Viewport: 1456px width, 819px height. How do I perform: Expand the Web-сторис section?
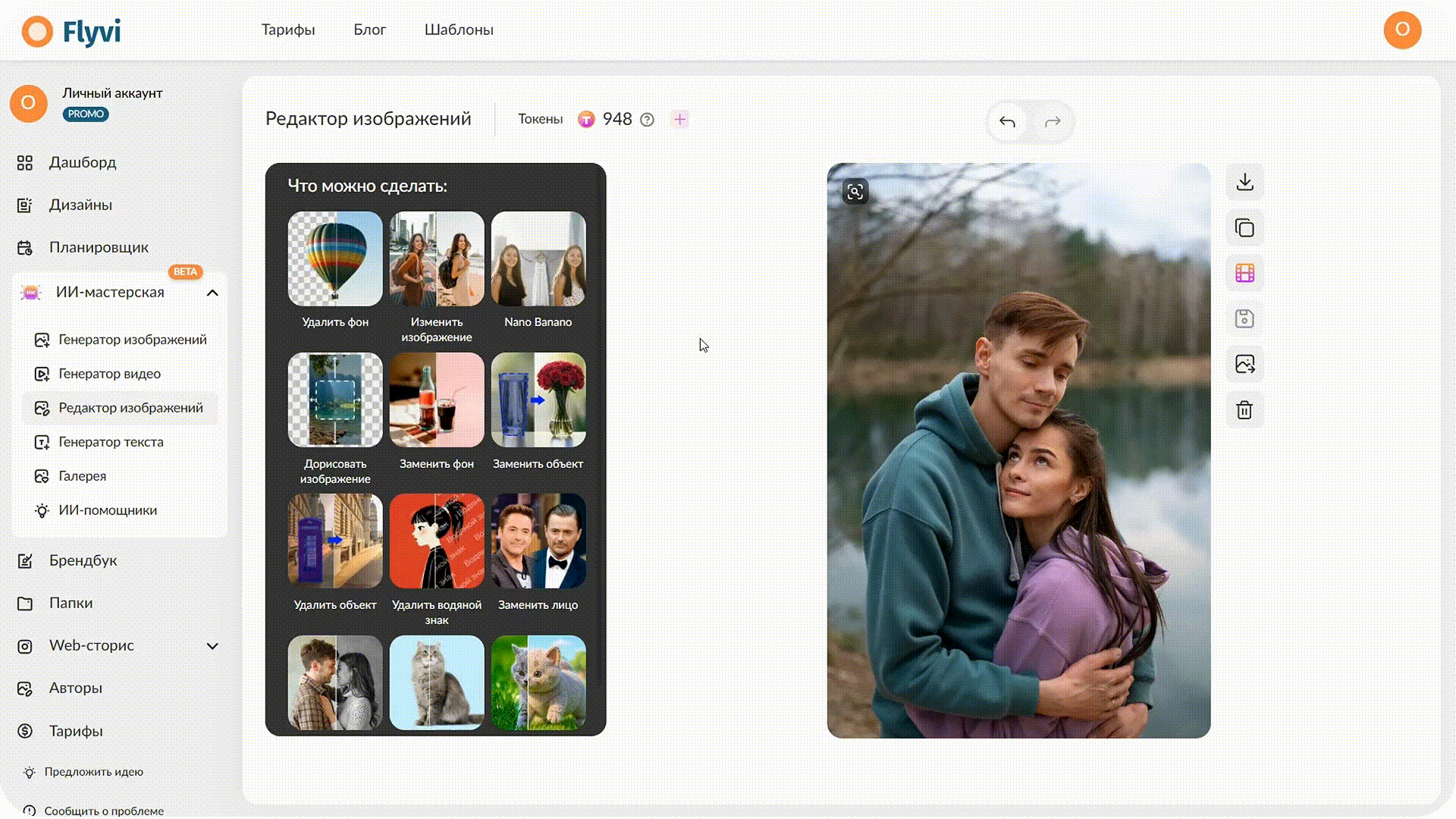[212, 646]
